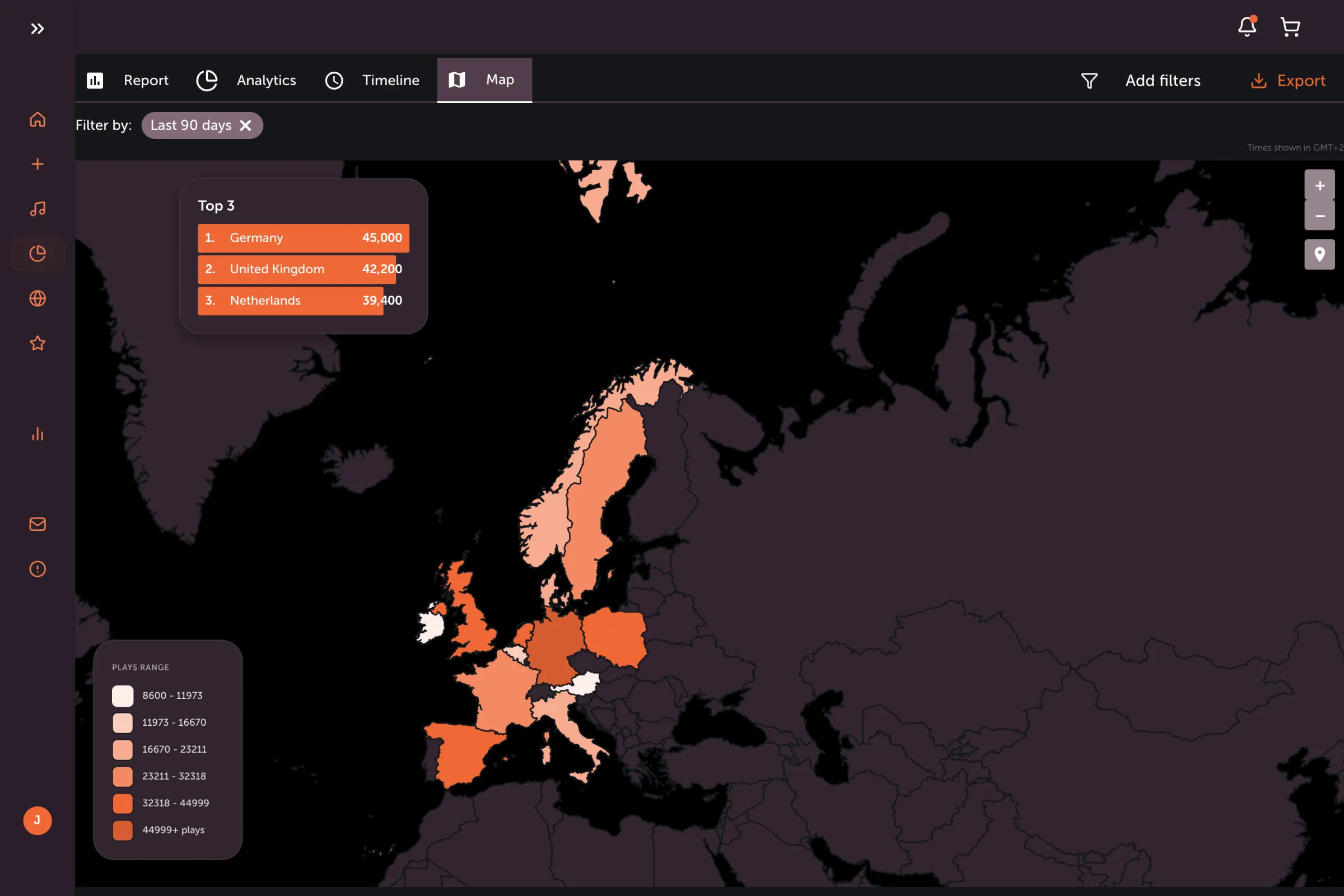The width and height of the screenshot is (1344, 896).
Task: Click the 11973 - 16670 legend swatch
Action: (x=123, y=722)
